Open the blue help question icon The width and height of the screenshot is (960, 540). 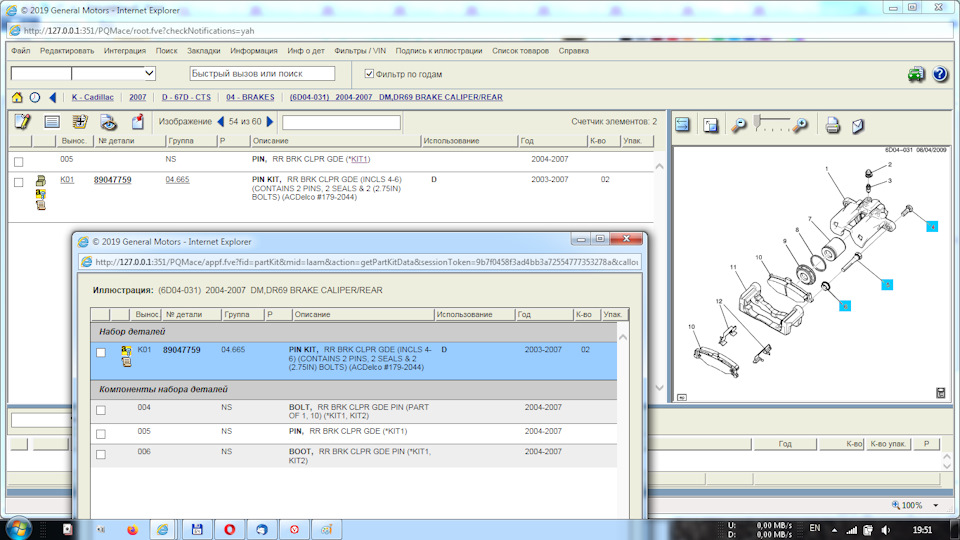click(x=940, y=74)
